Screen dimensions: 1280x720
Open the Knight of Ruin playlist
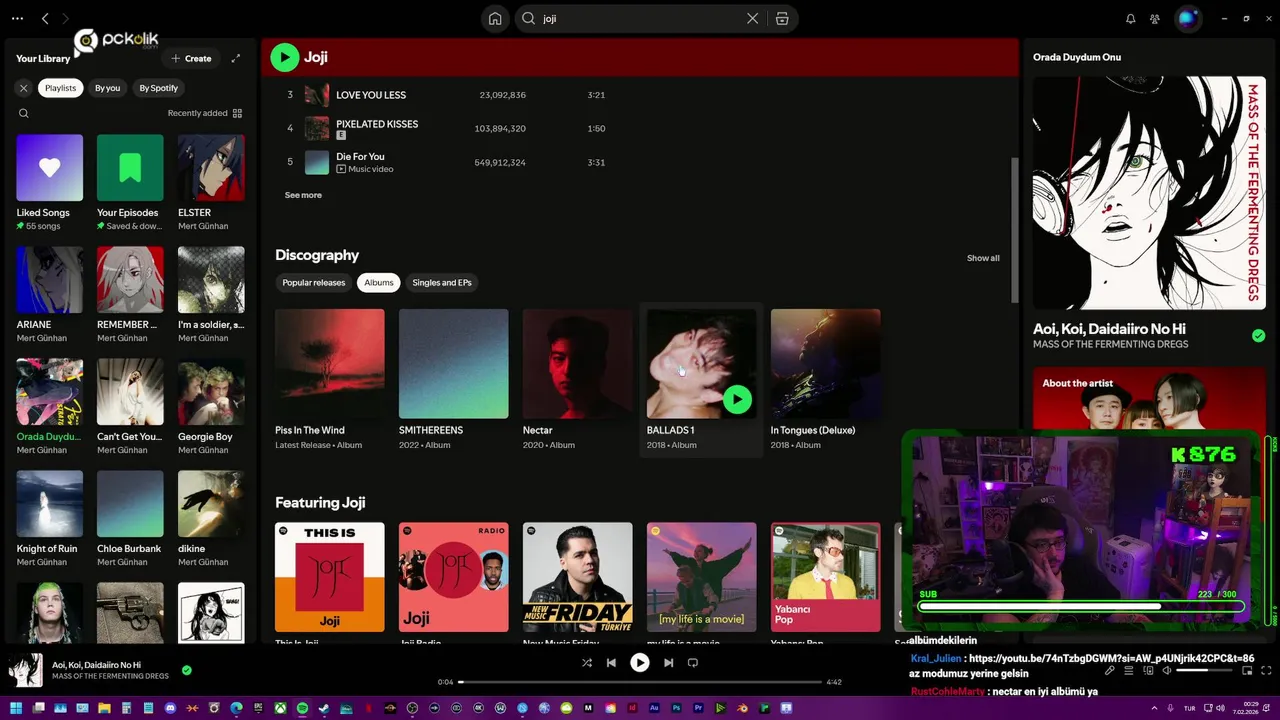(x=50, y=519)
